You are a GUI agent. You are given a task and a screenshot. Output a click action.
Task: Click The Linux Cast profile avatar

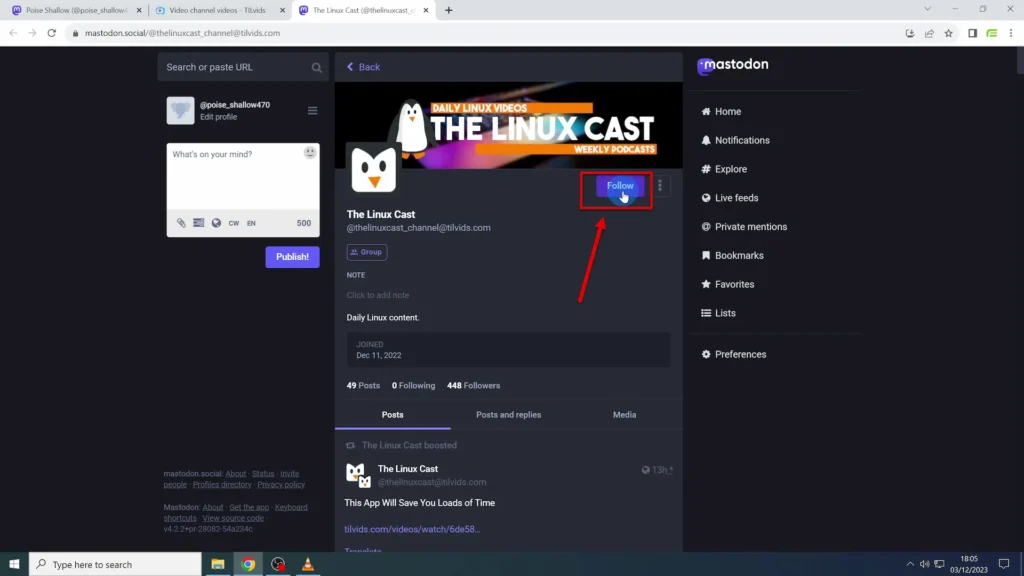click(374, 168)
